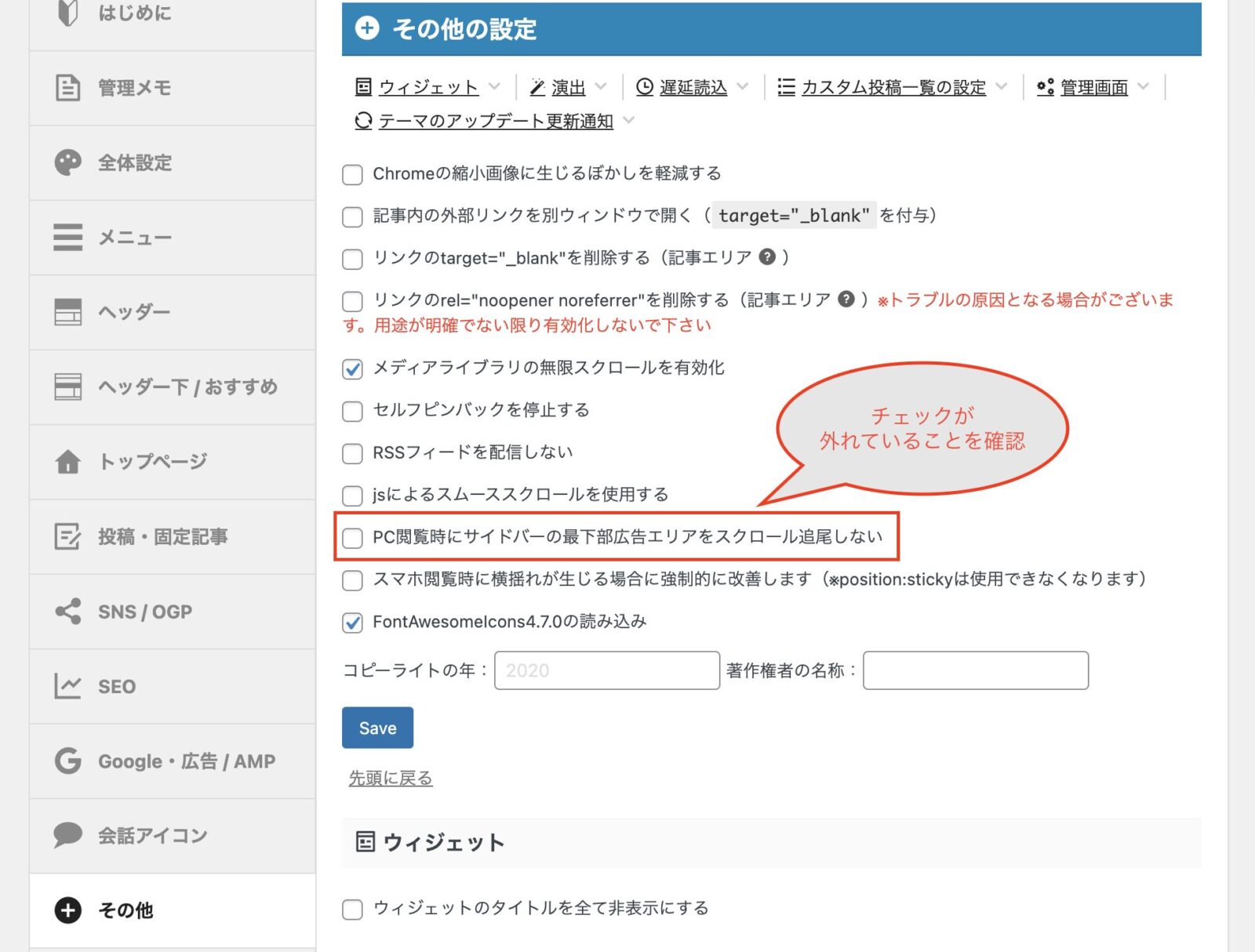Click the memo document icon for 管理メモ
Viewport: 1255px width, 952px height.
click(67, 88)
